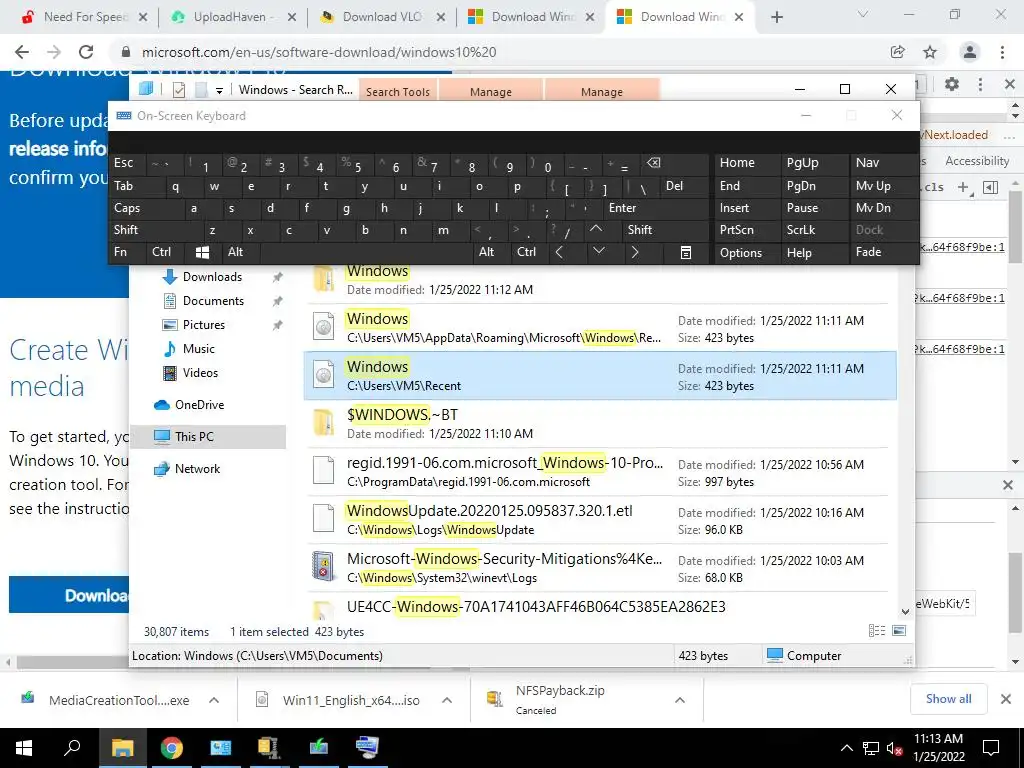The image size is (1024, 768).
Task: Open a new Chrome tab
Action: pyautogui.click(x=776, y=17)
